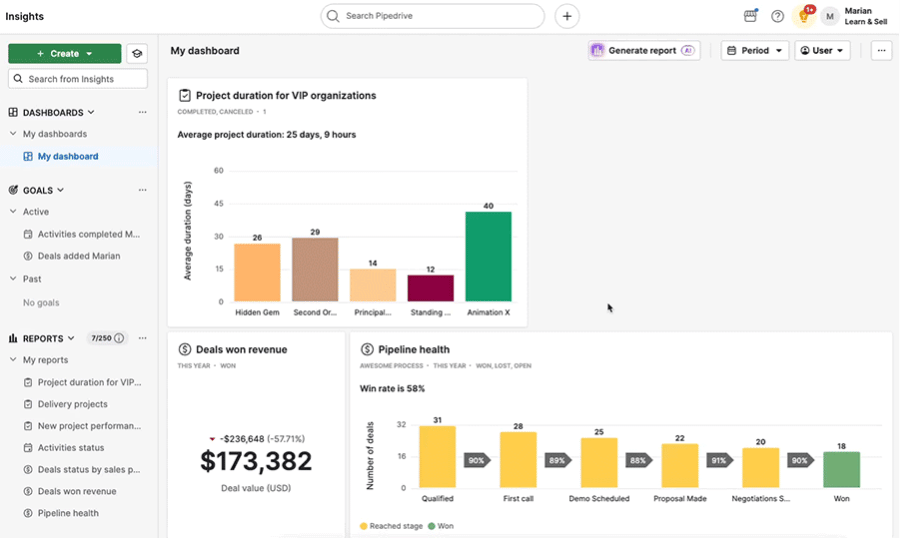This screenshot has width=900, height=538.
Task: Open Project duration for VIP organizations title
Action: point(286,95)
